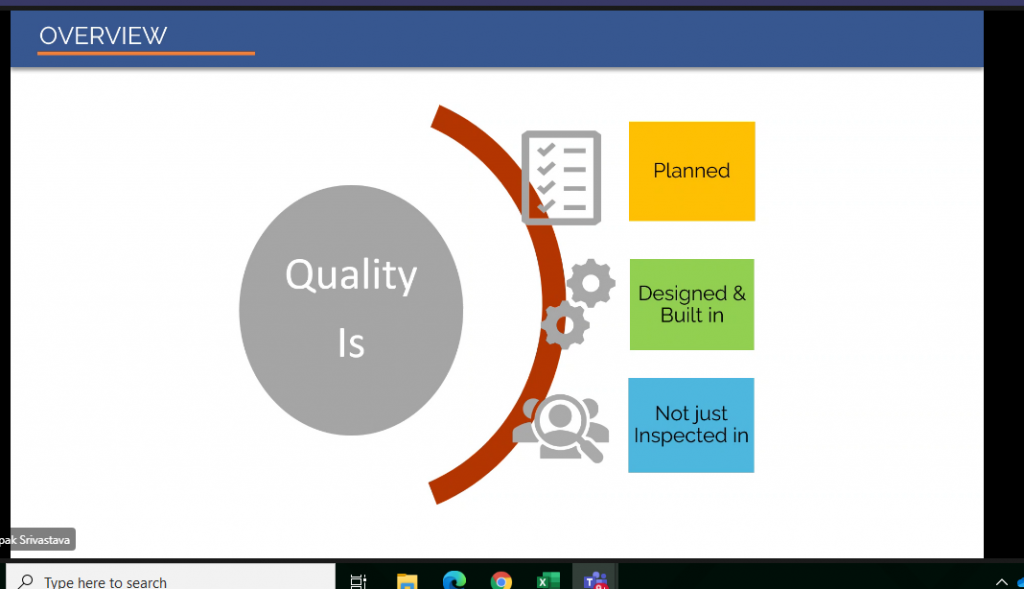The width and height of the screenshot is (1024, 589).
Task: Click the 'OVERVIEW' slide title
Action: coord(103,35)
